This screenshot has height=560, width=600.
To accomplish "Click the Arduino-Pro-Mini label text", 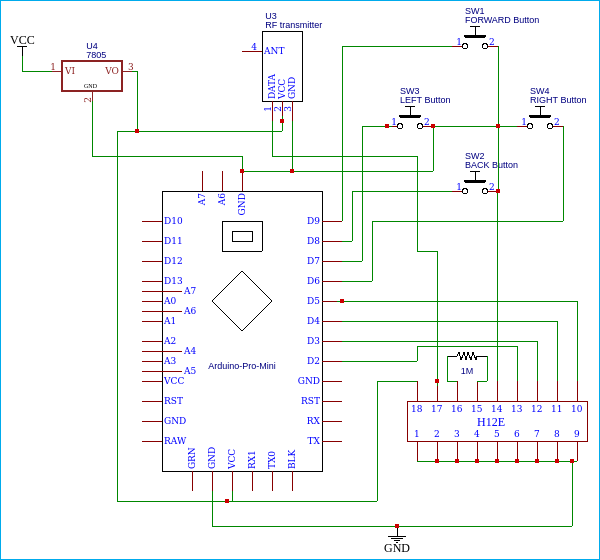I will click(x=242, y=366).
